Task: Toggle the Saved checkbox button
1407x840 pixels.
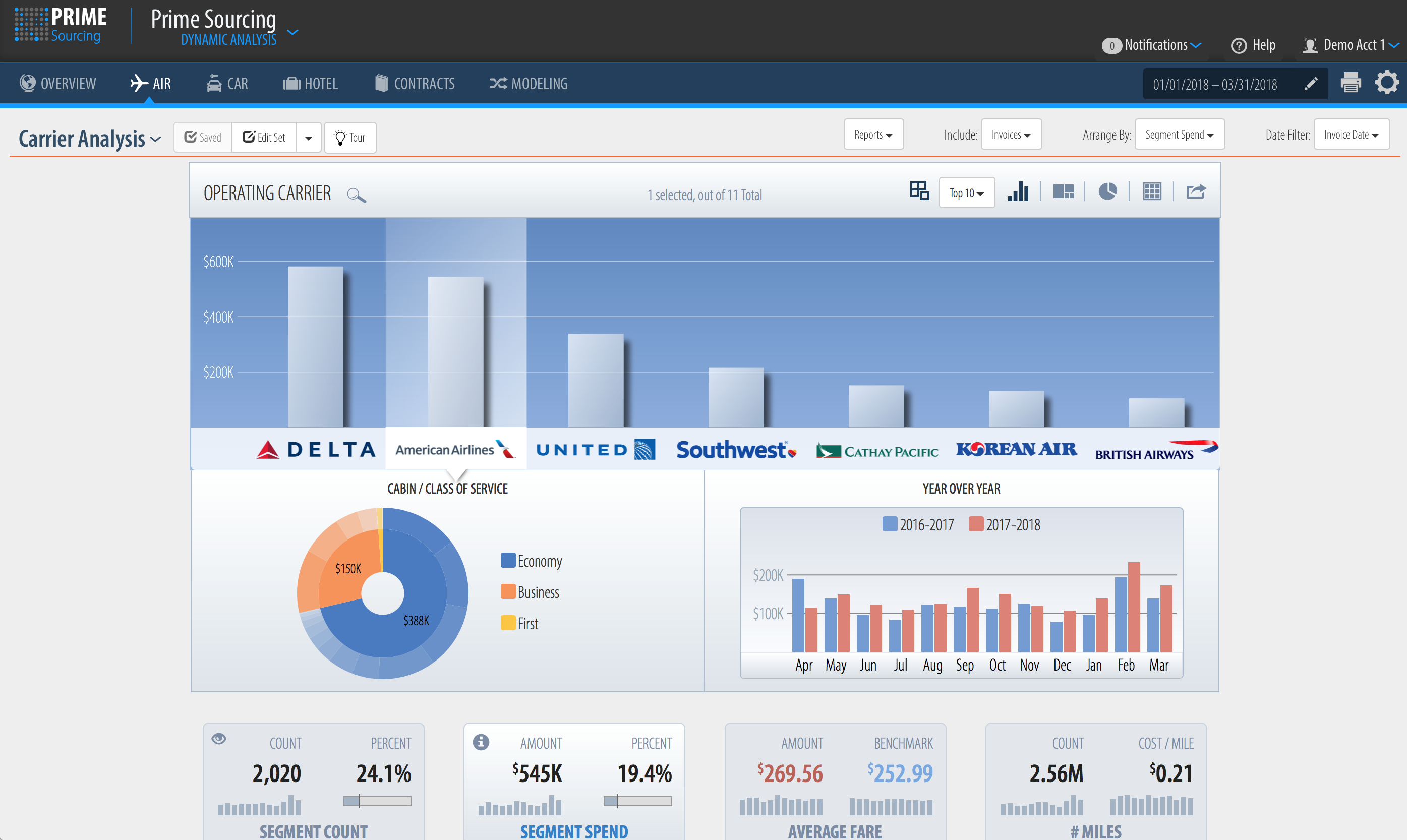Action: click(x=203, y=138)
